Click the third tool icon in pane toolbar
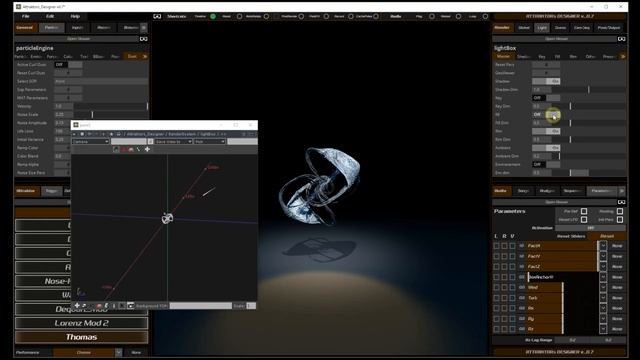640x360 pixels. tap(131, 149)
